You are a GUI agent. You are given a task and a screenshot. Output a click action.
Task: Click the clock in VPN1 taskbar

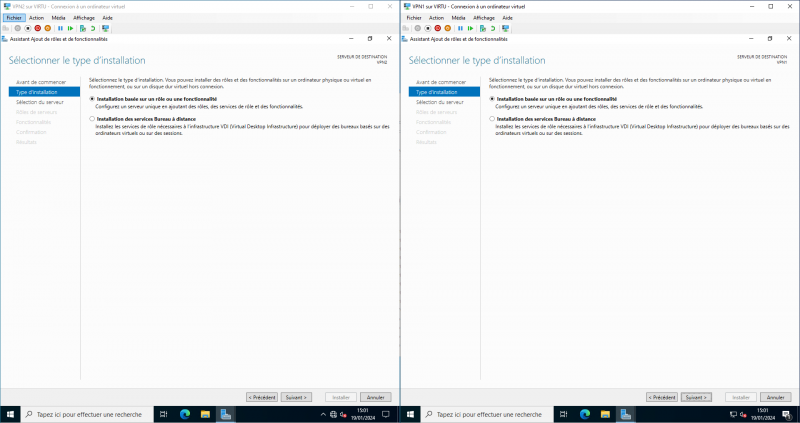[763, 414]
